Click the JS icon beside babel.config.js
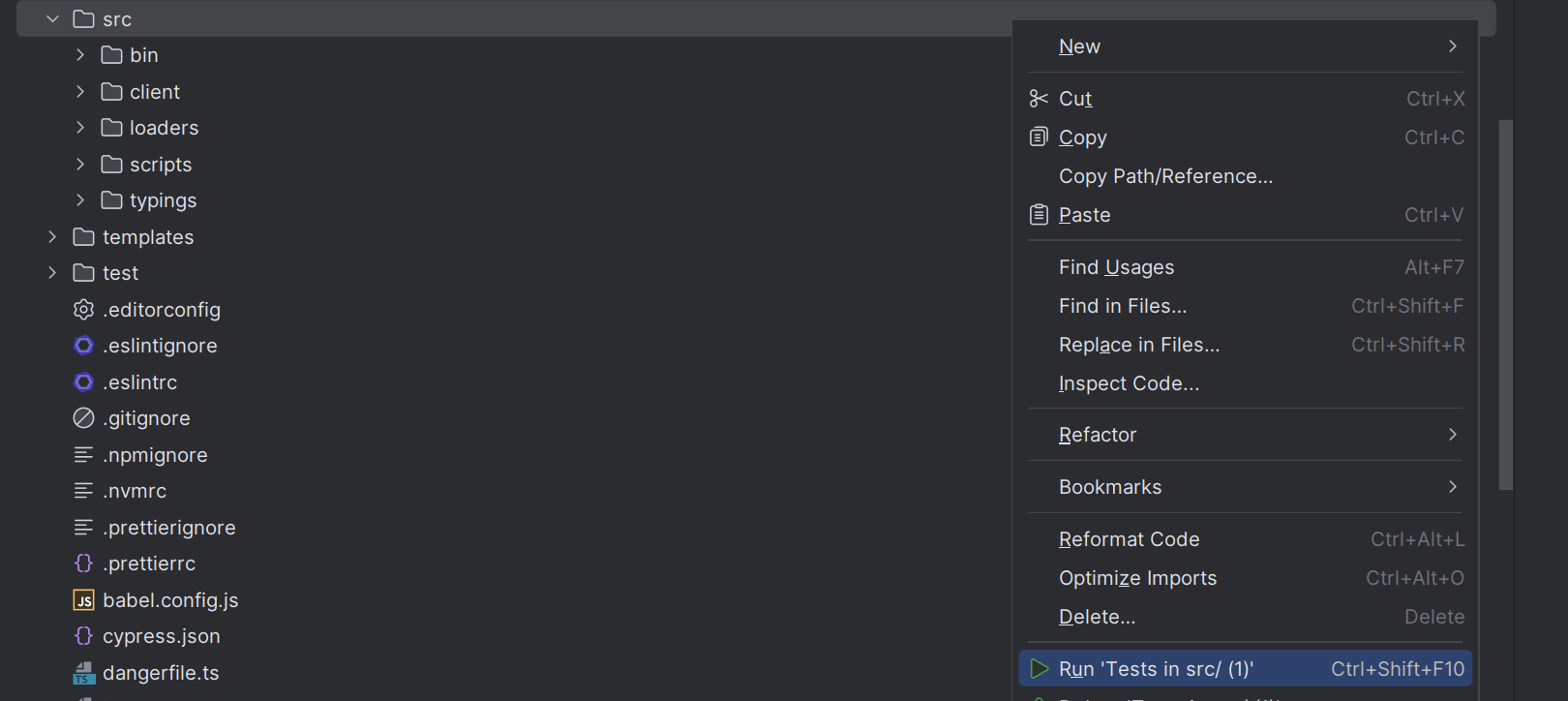This screenshot has width=1568, height=701. pos(84,599)
